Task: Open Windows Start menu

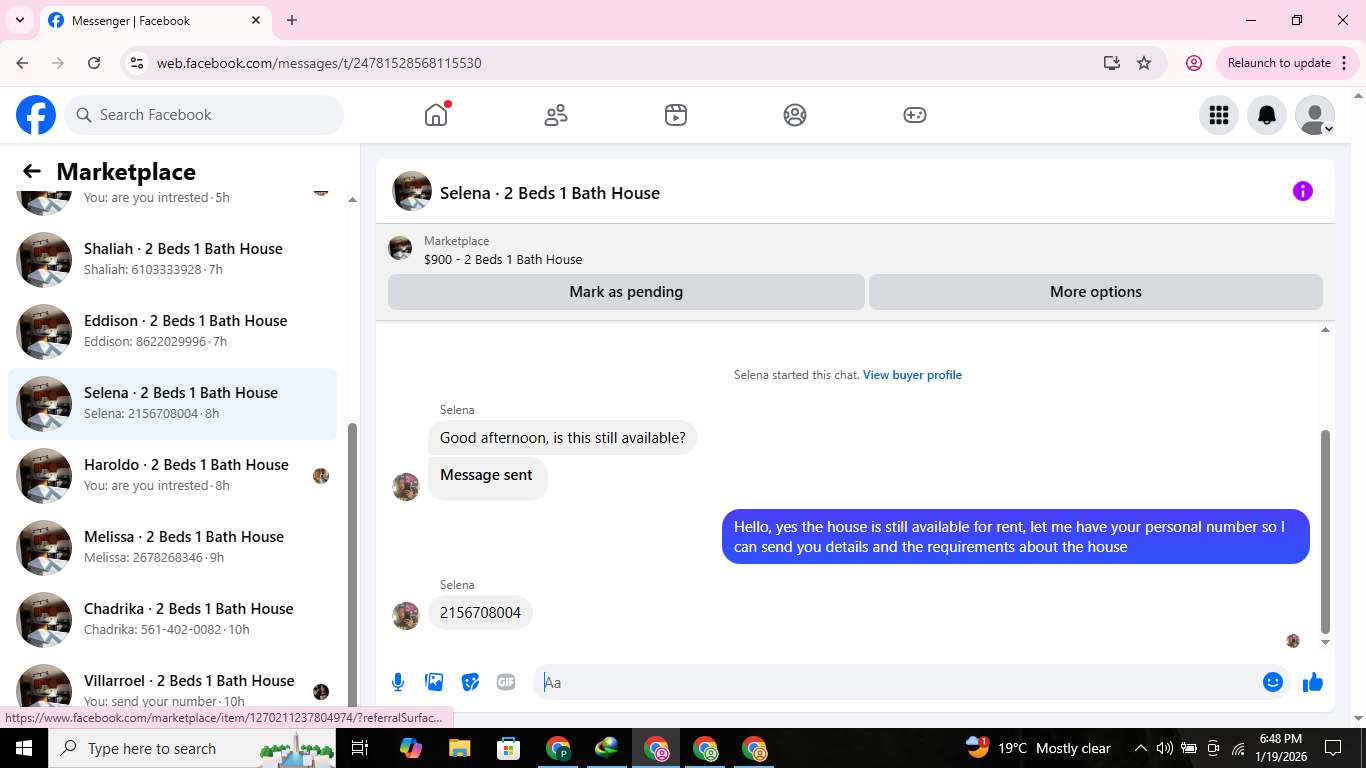Action: click(x=23, y=748)
